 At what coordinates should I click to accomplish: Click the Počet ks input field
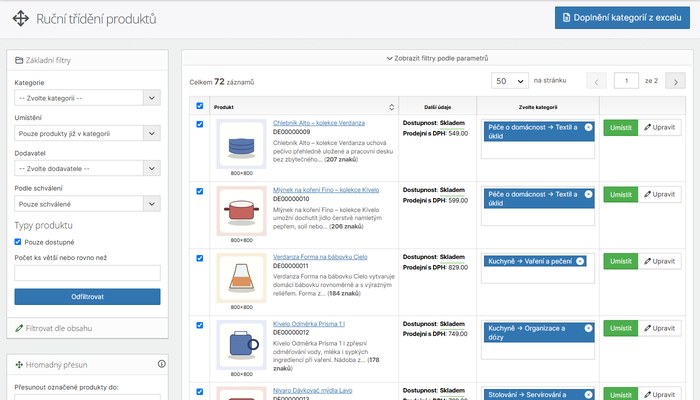[x=88, y=273]
